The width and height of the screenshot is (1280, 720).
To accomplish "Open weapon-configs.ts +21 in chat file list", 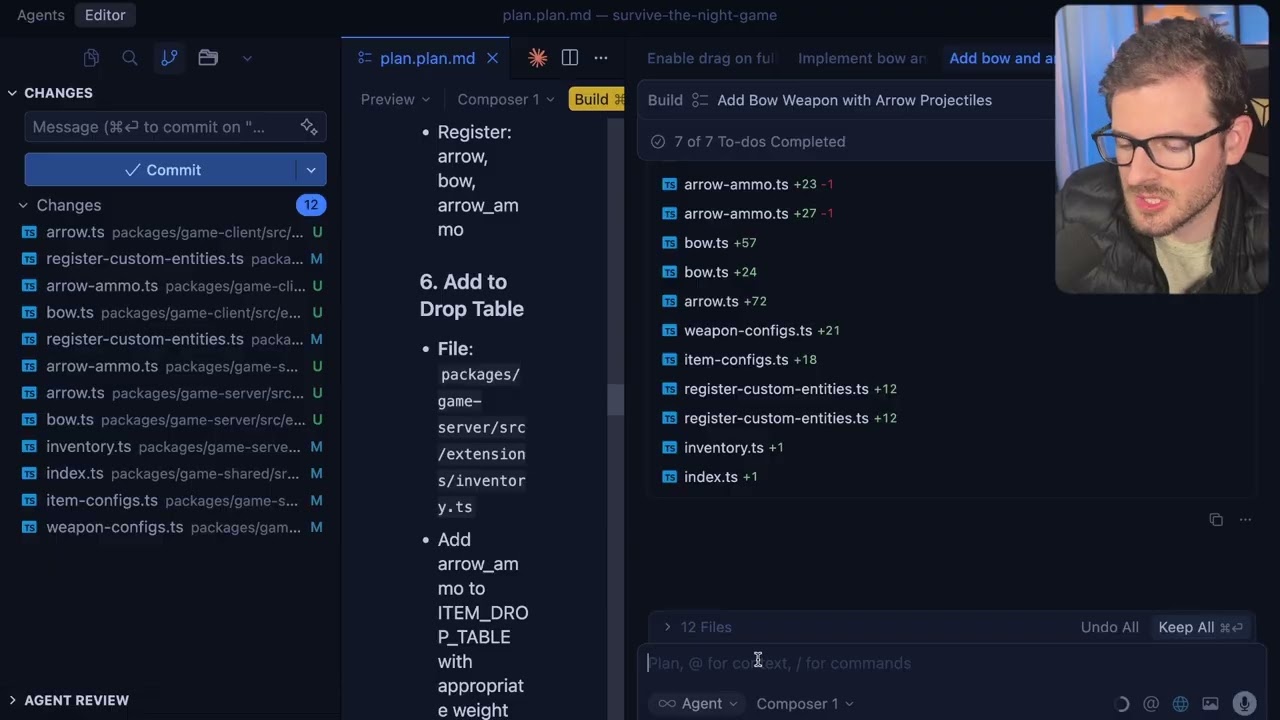I will tap(751, 330).
